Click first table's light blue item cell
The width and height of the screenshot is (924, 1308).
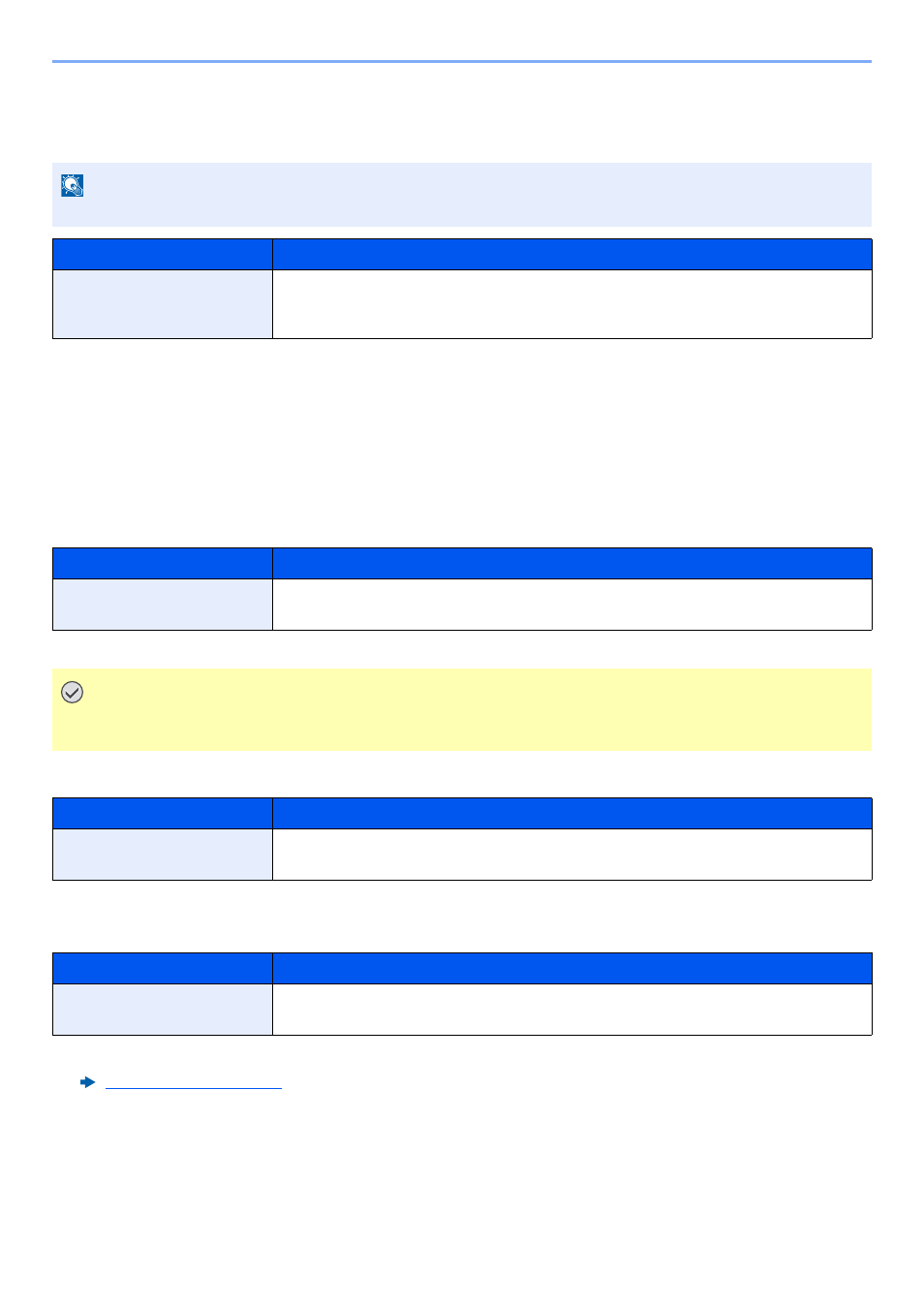coord(163,304)
